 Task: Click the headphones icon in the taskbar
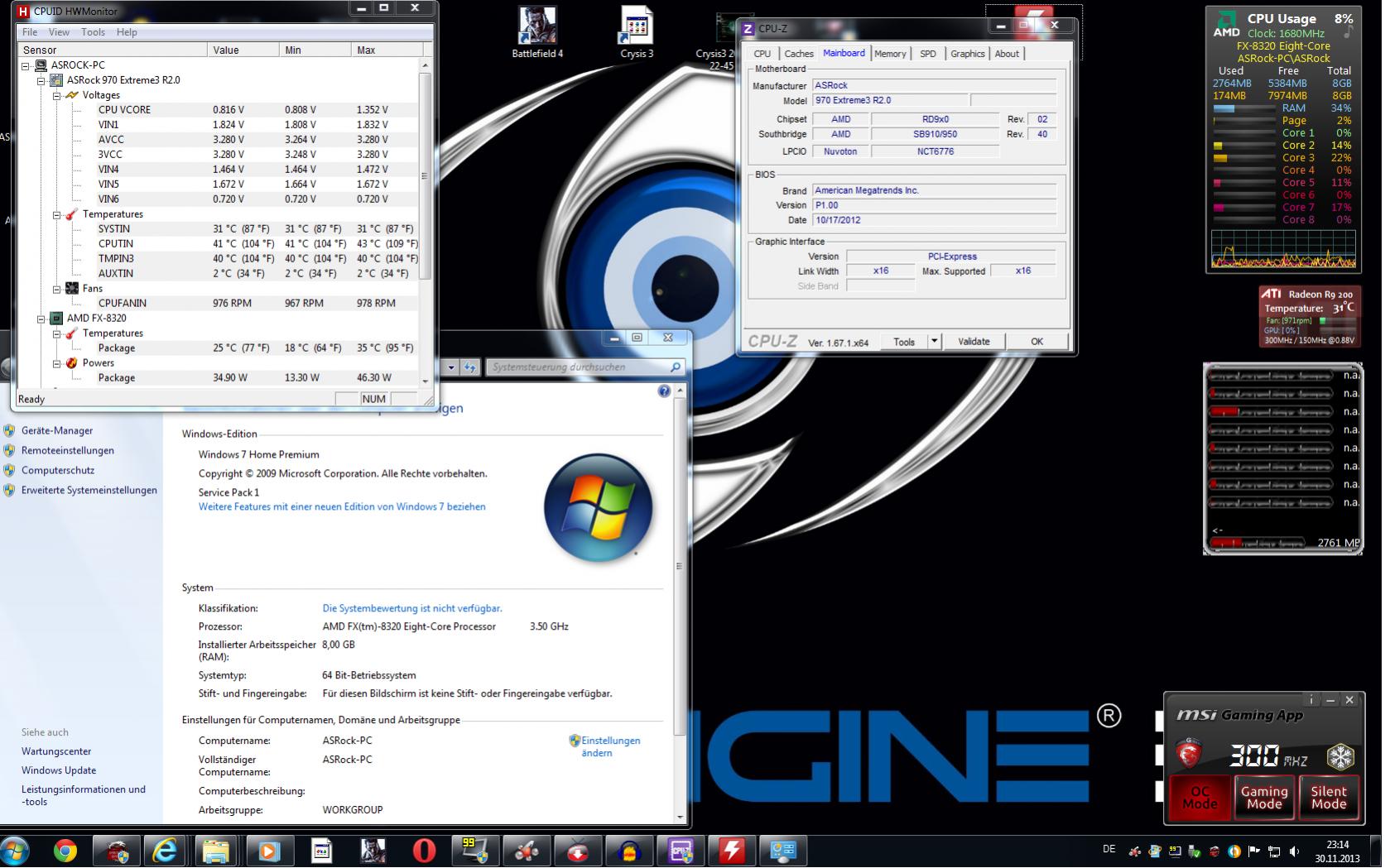629,851
